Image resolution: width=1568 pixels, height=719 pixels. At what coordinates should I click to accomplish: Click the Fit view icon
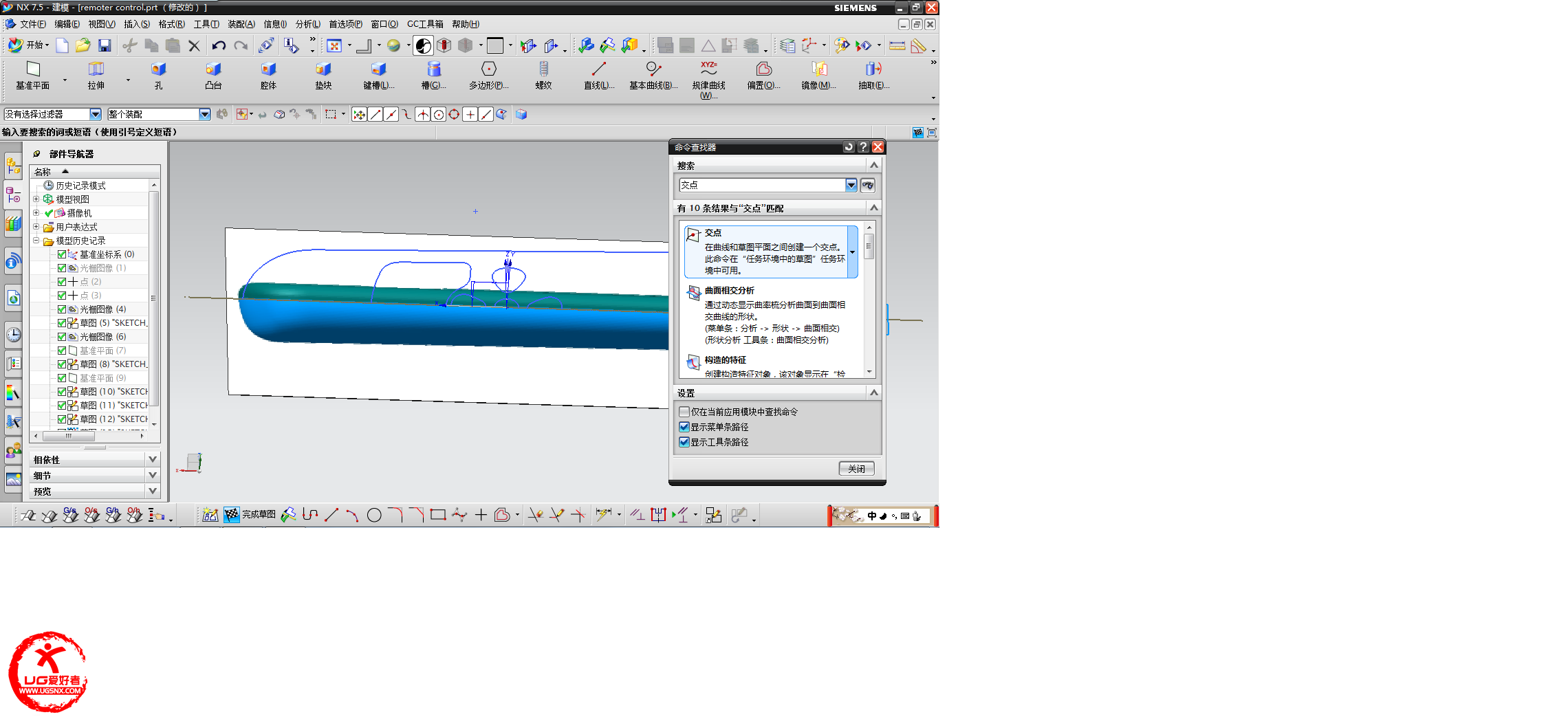click(334, 45)
